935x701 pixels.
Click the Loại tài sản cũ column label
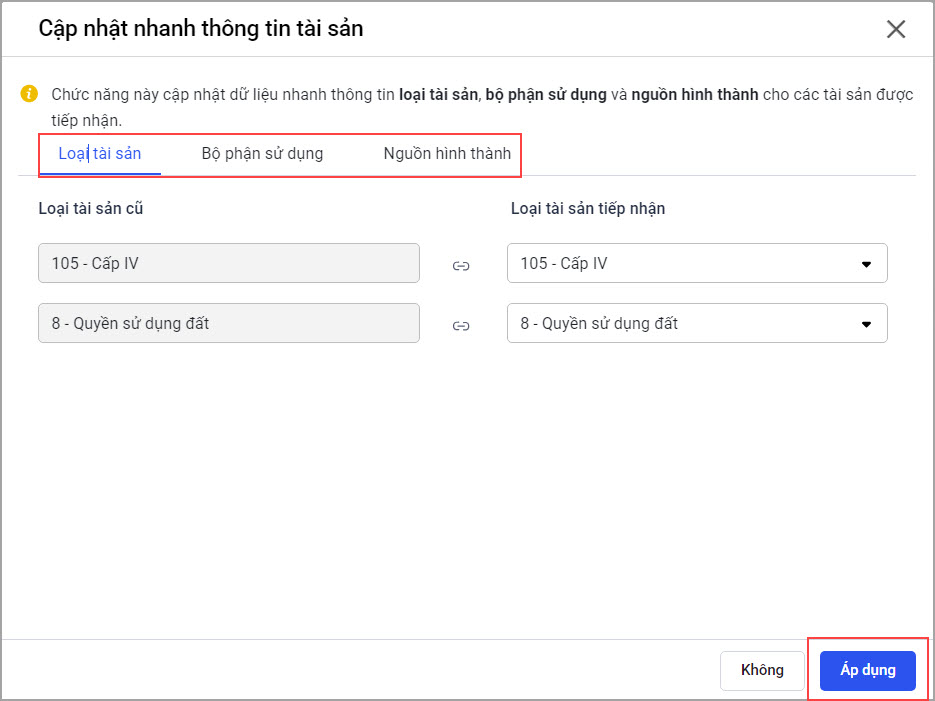[x=97, y=209]
